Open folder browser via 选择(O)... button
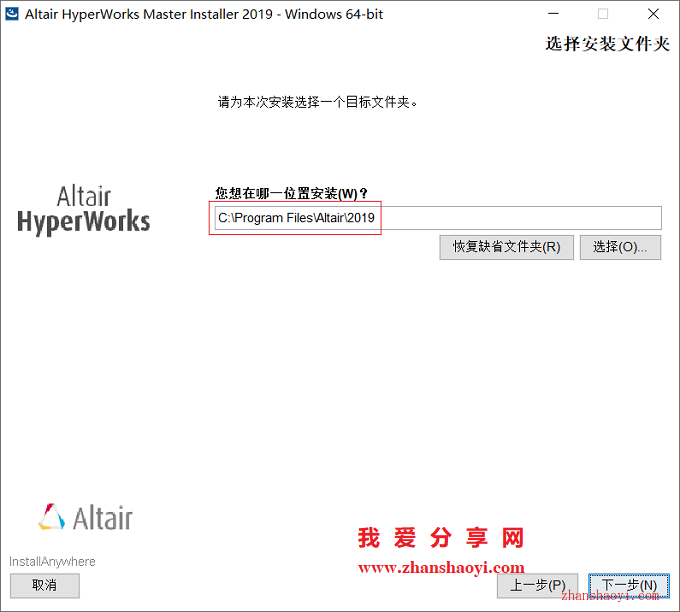Screen dimensions: 680x612 pos(620,247)
